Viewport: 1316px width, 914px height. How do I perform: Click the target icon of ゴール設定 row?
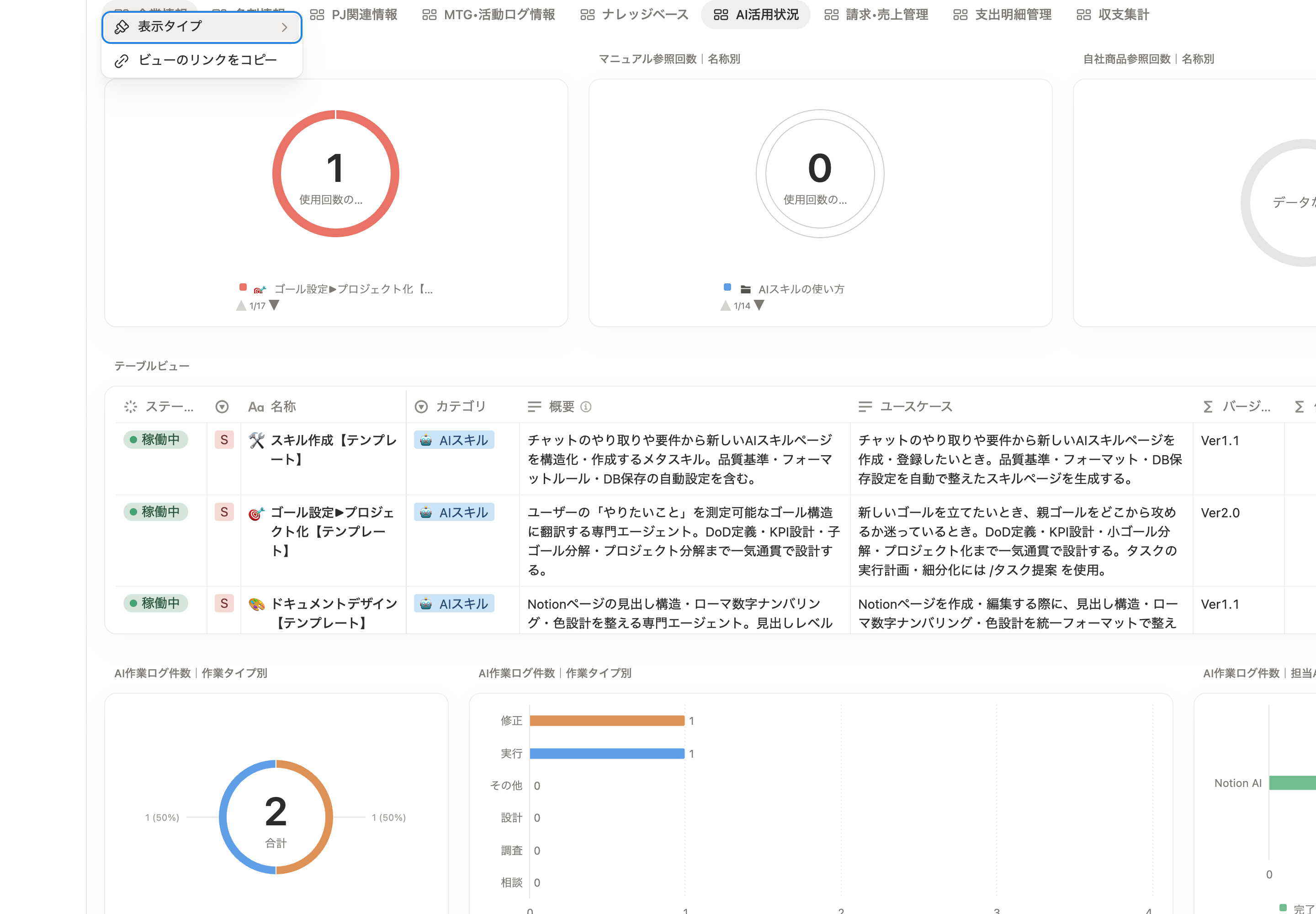tap(256, 513)
